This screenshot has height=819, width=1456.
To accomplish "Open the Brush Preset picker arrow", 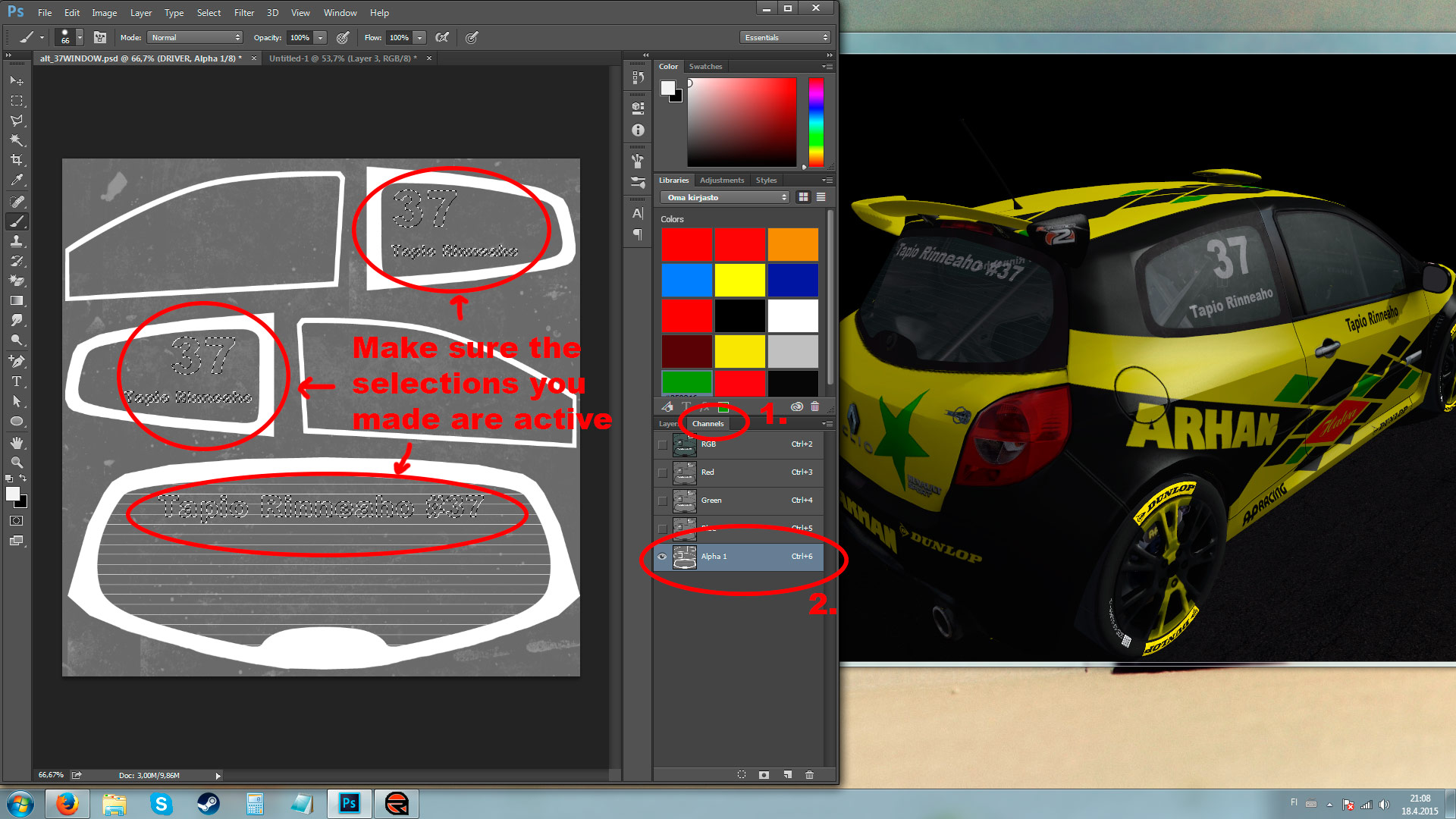I will [x=80, y=37].
